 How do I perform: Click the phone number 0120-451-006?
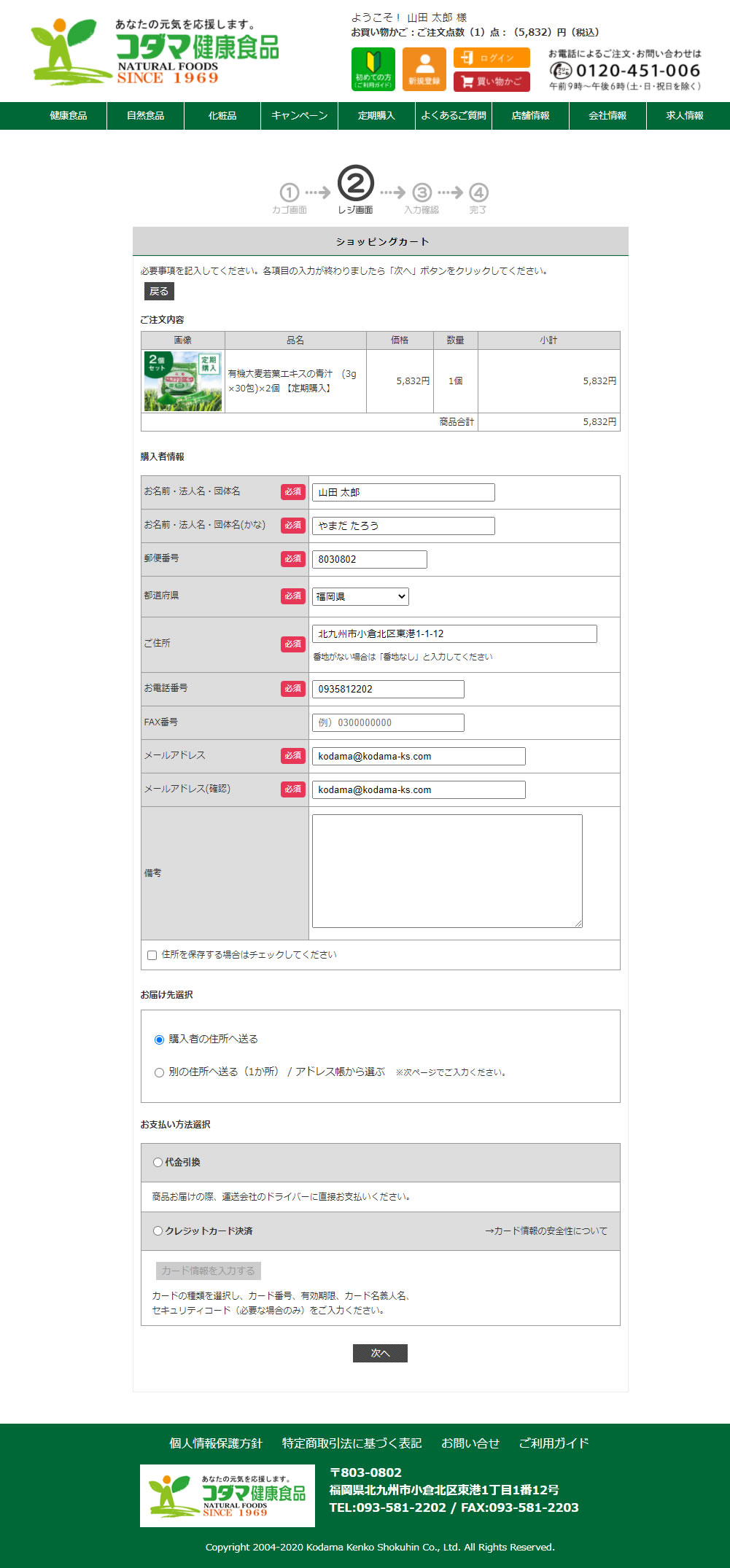pyautogui.click(x=638, y=71)
